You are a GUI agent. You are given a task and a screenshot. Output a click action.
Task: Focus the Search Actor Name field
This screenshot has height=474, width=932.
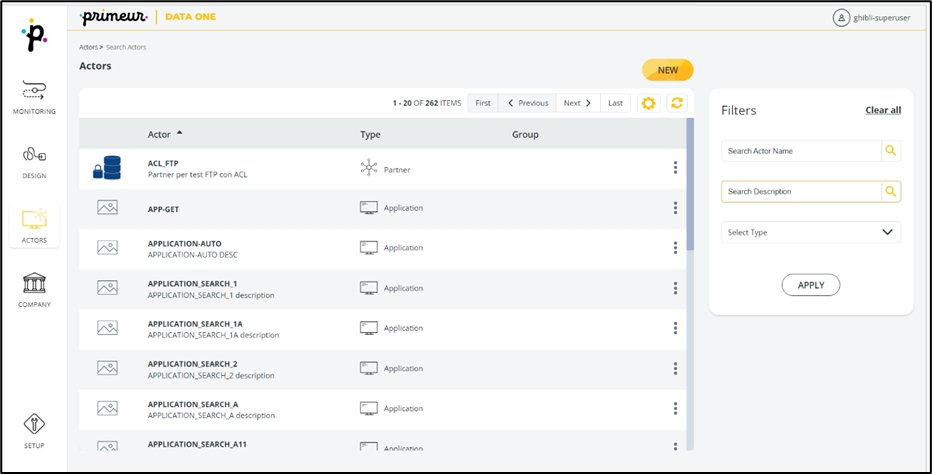800,151
